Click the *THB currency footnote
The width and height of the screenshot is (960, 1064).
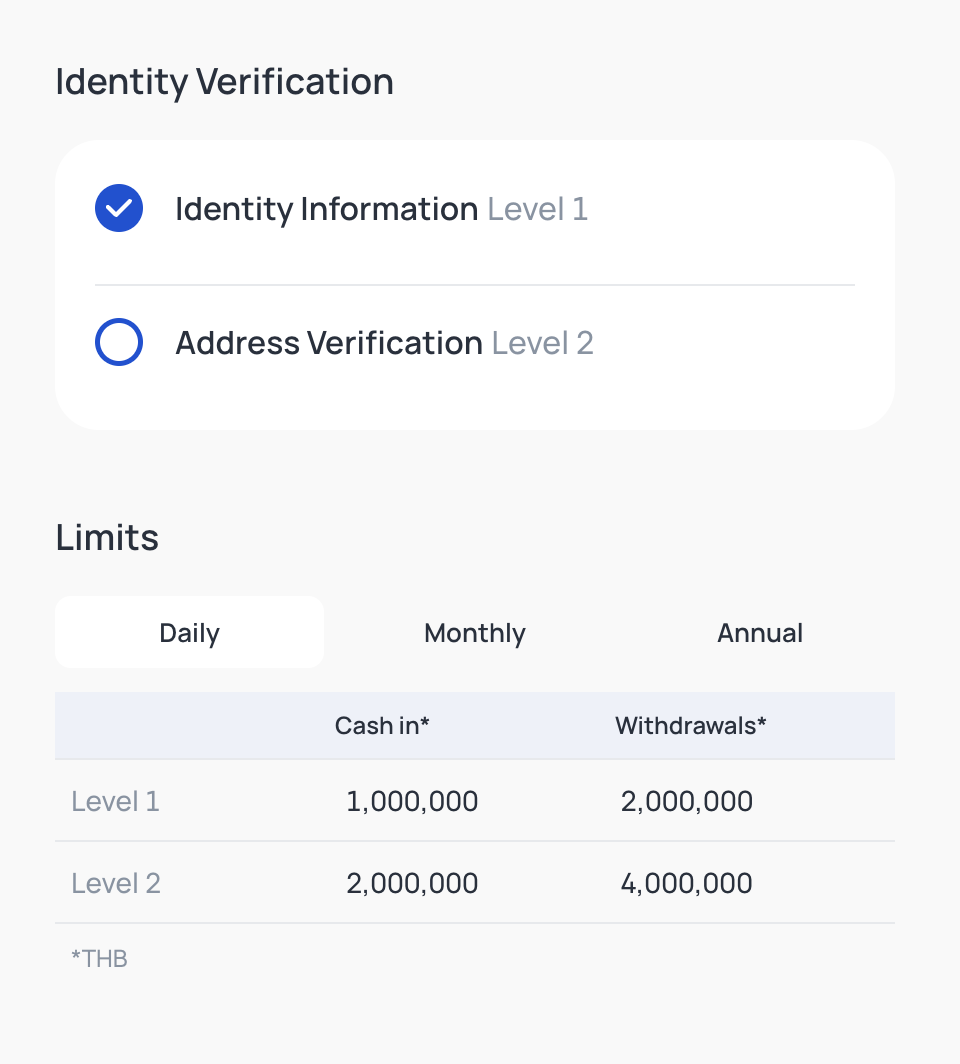click(x=99, y=959)
